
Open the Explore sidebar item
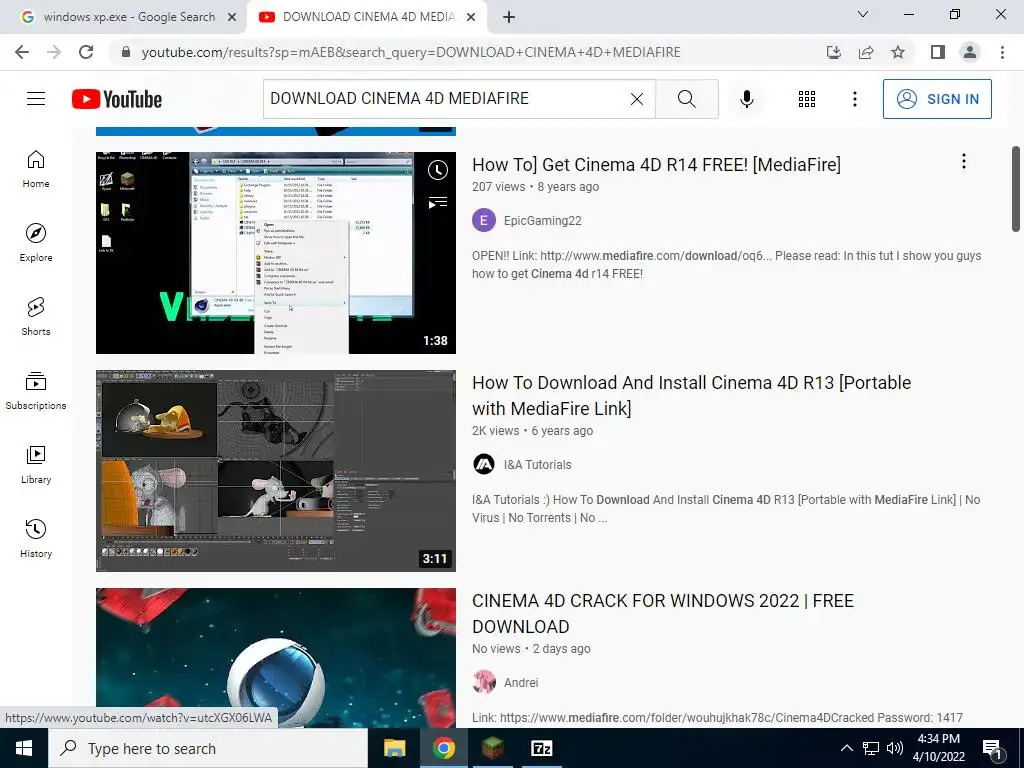[36, 243]
